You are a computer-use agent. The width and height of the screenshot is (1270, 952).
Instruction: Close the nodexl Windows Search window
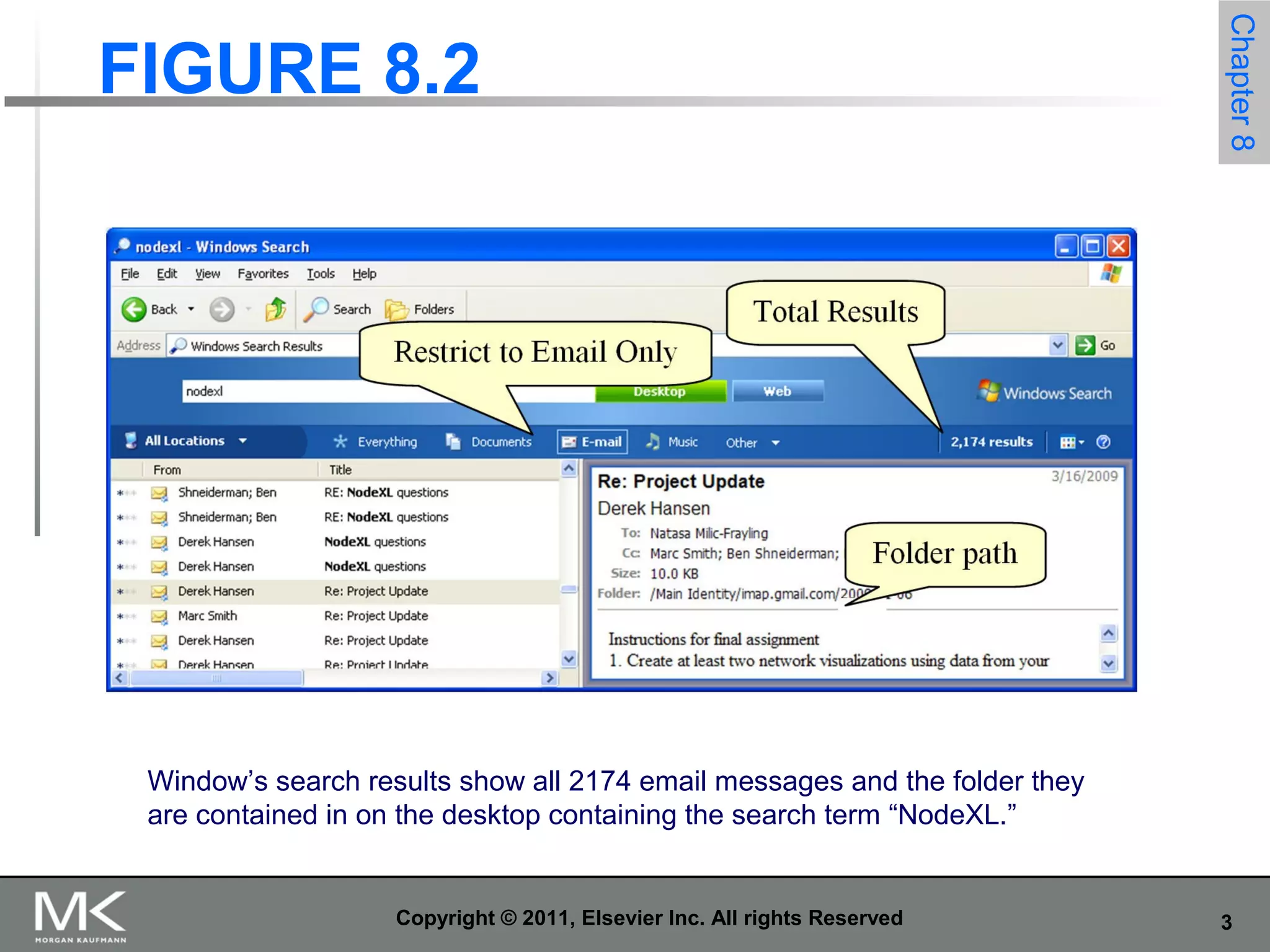pos(1119,247)
